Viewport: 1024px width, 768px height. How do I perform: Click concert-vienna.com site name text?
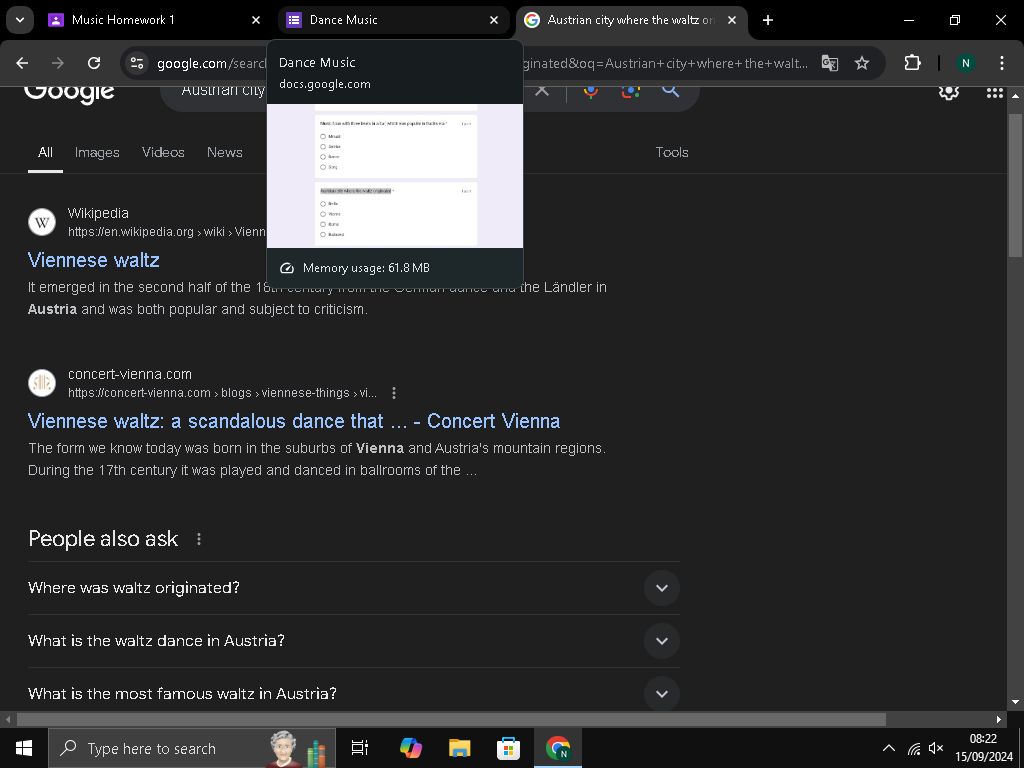click(130, 374)
